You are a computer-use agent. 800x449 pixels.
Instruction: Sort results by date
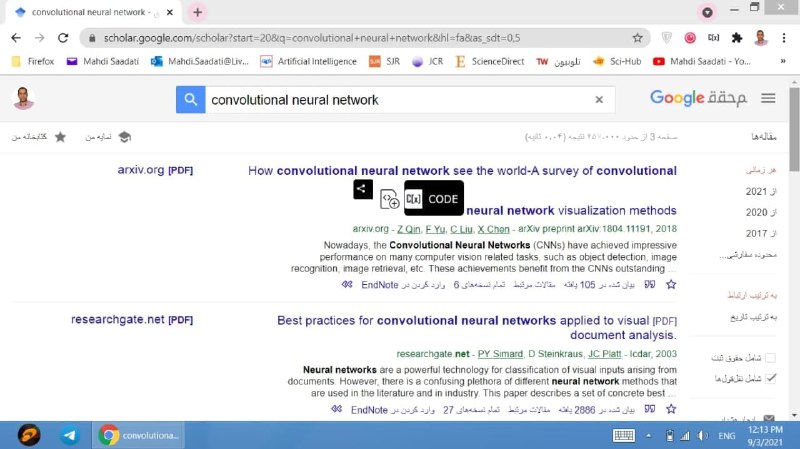coord(754,317)
